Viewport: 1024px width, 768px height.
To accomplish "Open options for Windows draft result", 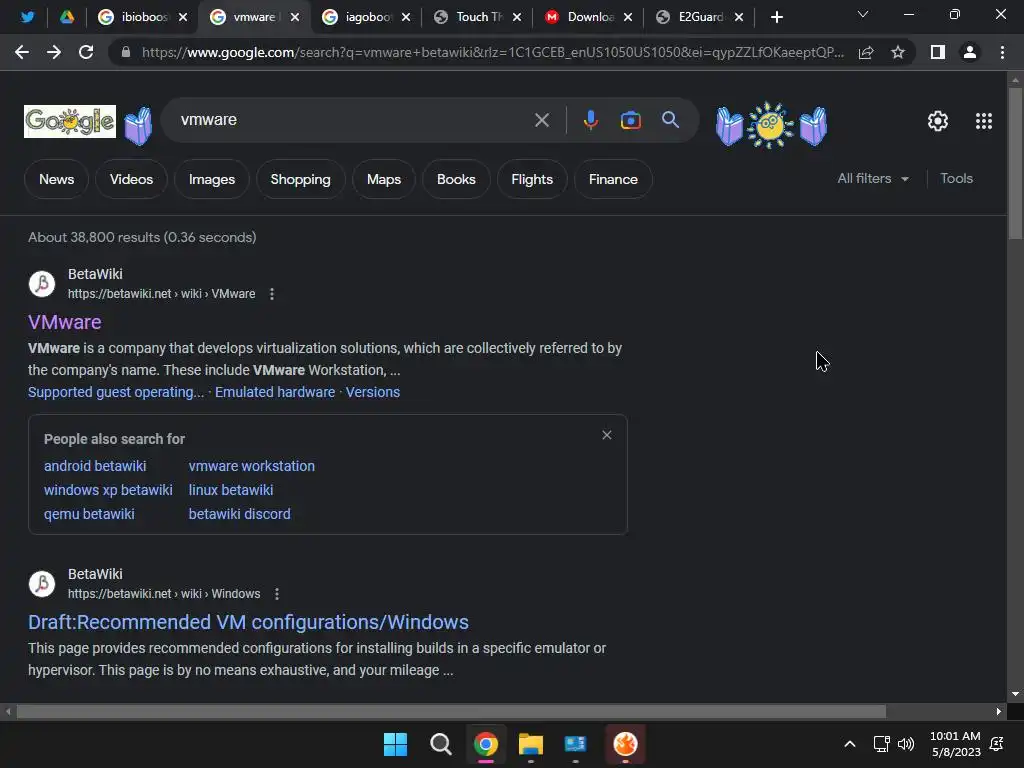I will [x=277, y=594].
